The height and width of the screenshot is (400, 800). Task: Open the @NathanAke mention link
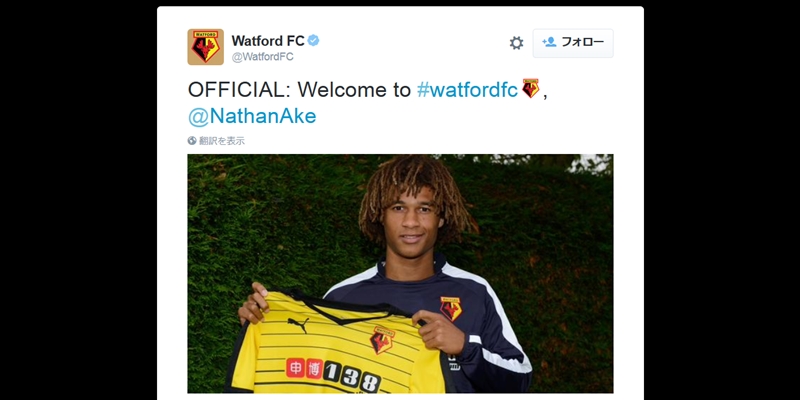click(x=252, y=116)
